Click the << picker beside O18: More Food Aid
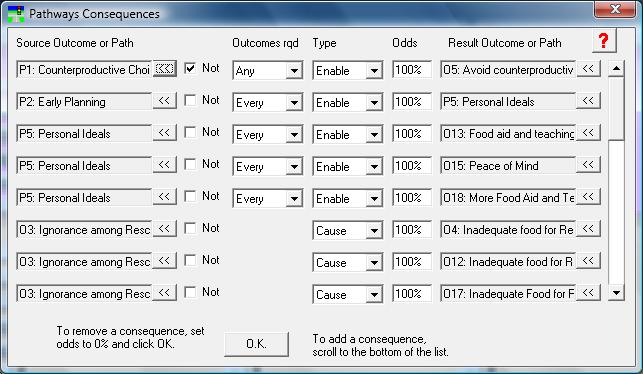The image size is (643, 374). (588, 196)
